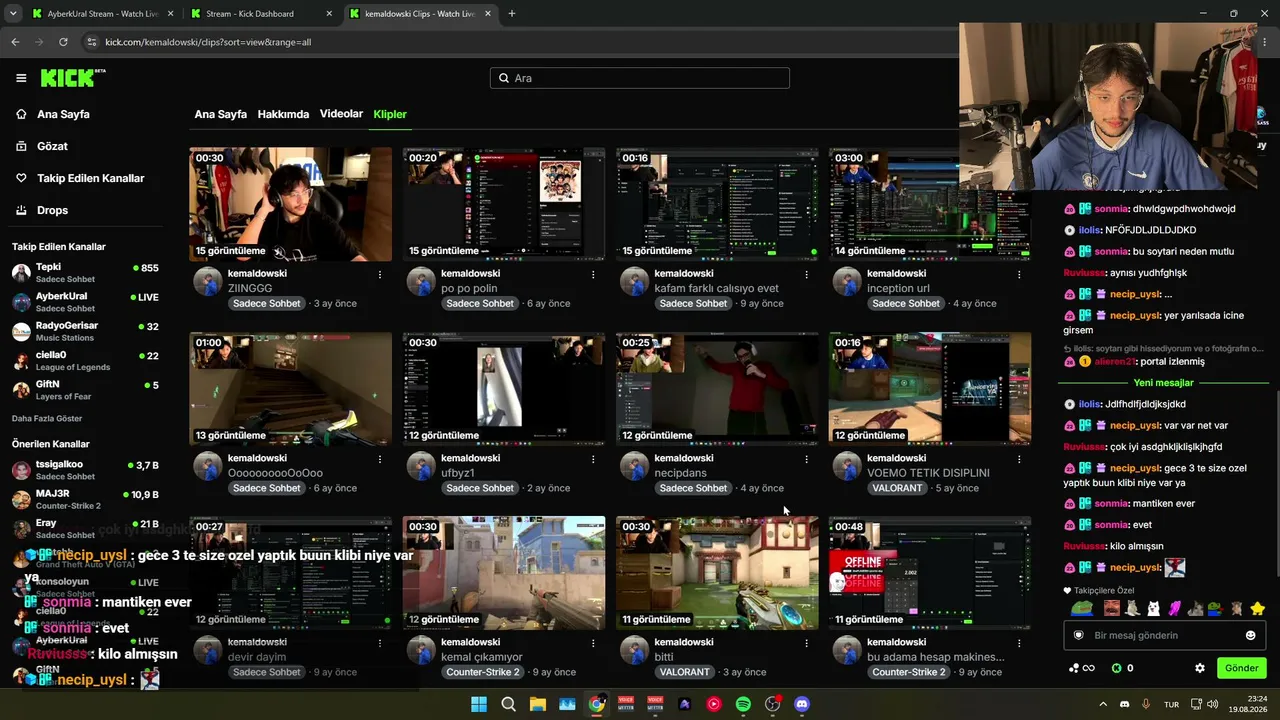Insert the laughing man face emote
This screenshot has width=1280, height=720.
point(1111,608)
